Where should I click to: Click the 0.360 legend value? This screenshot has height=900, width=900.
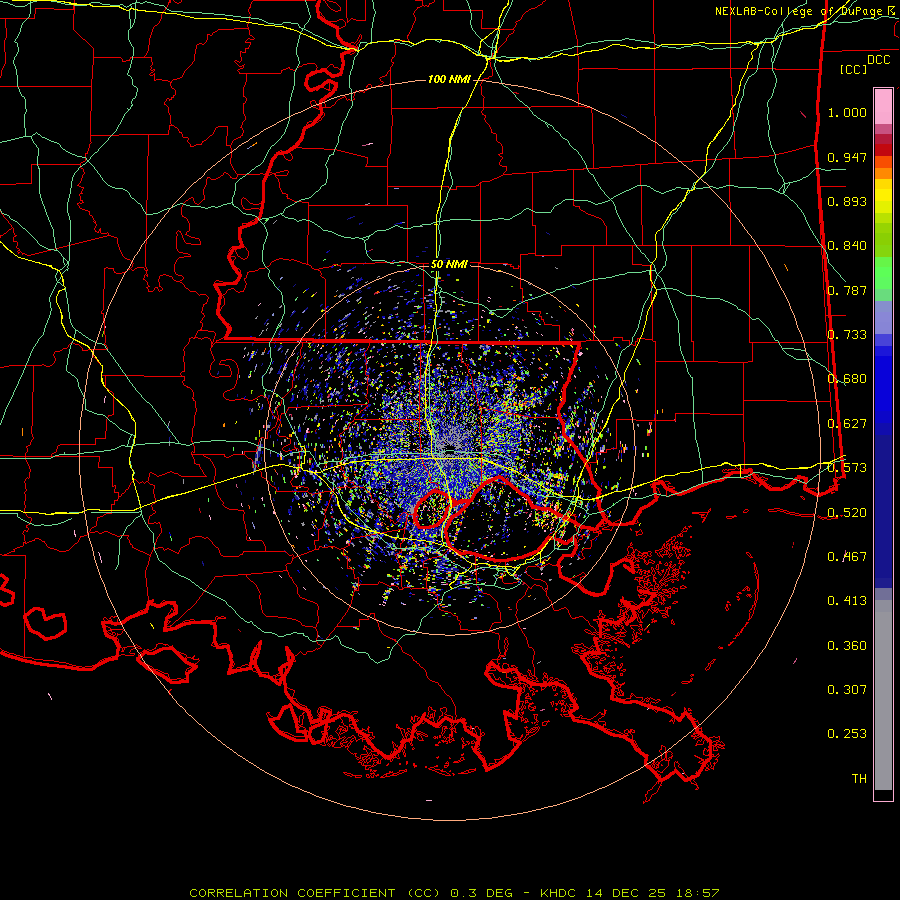click(x=847, y=646)
